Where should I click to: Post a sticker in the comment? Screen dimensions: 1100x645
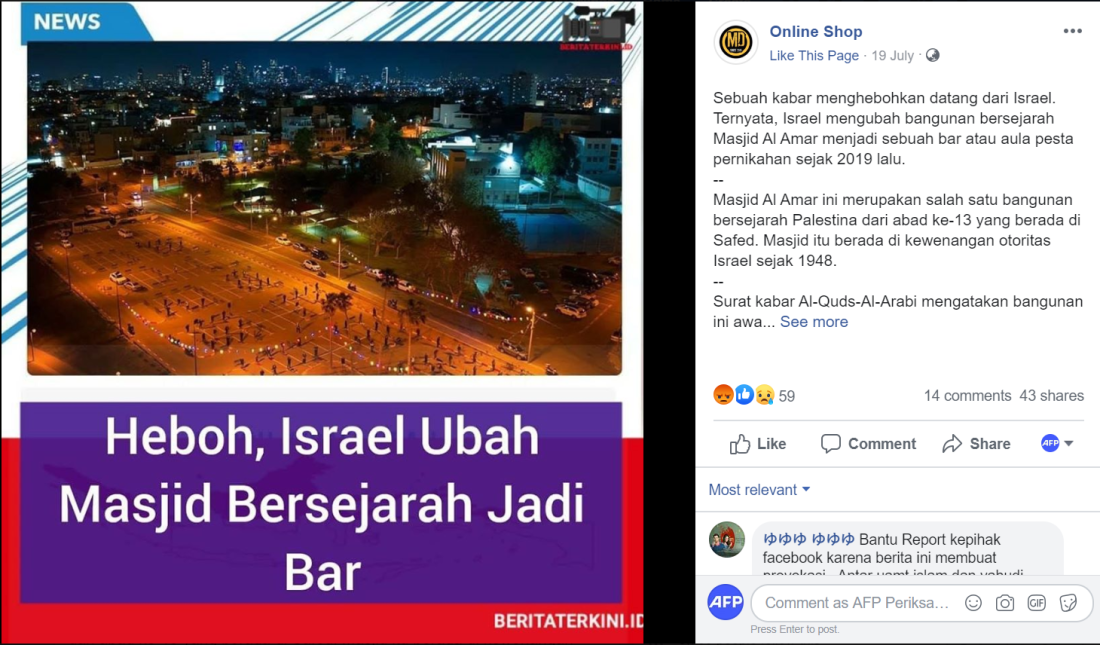(x=1068, y=603)
